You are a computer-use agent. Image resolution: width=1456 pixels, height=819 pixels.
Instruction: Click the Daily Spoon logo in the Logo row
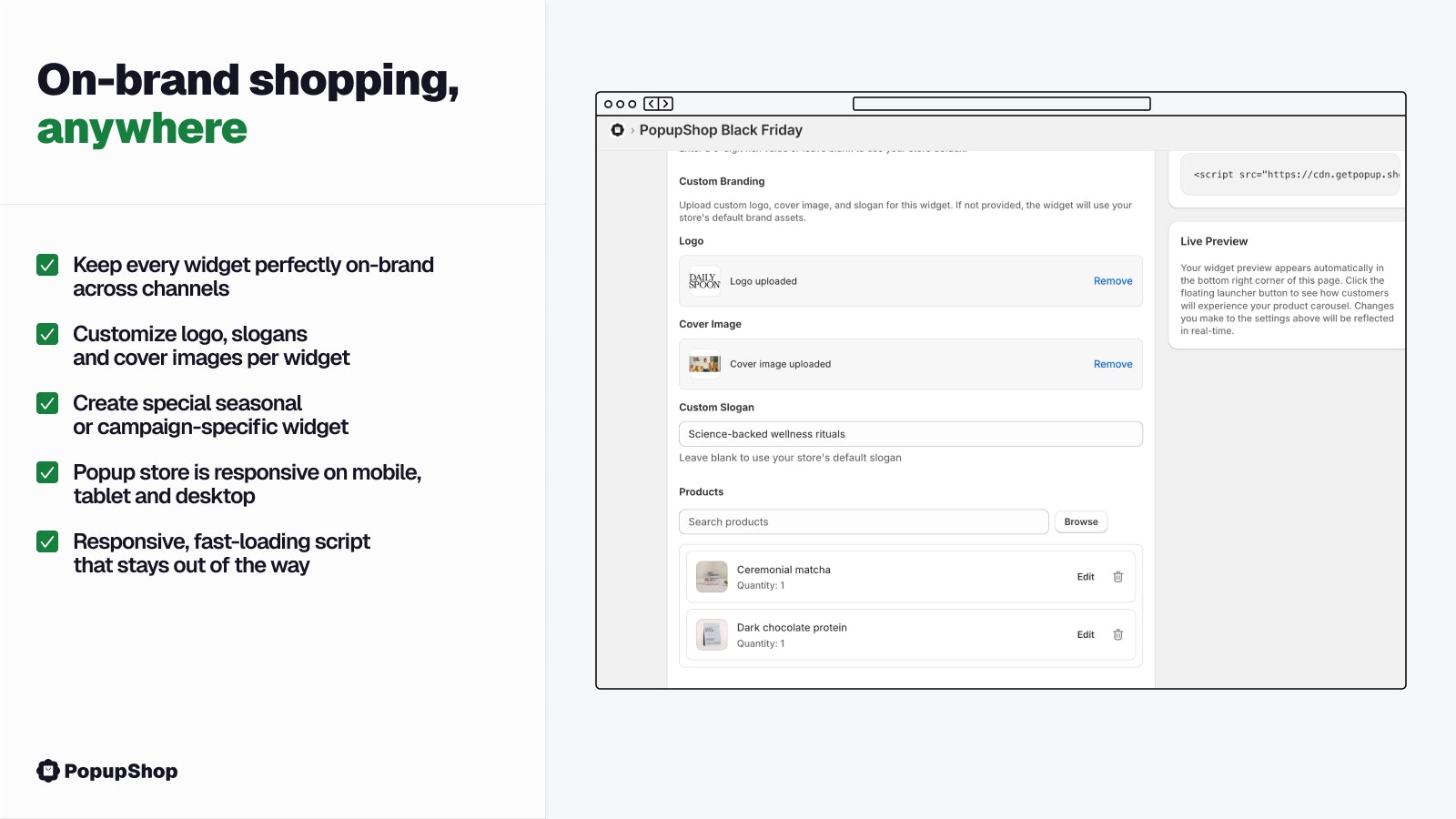click(x=703, y=280)
